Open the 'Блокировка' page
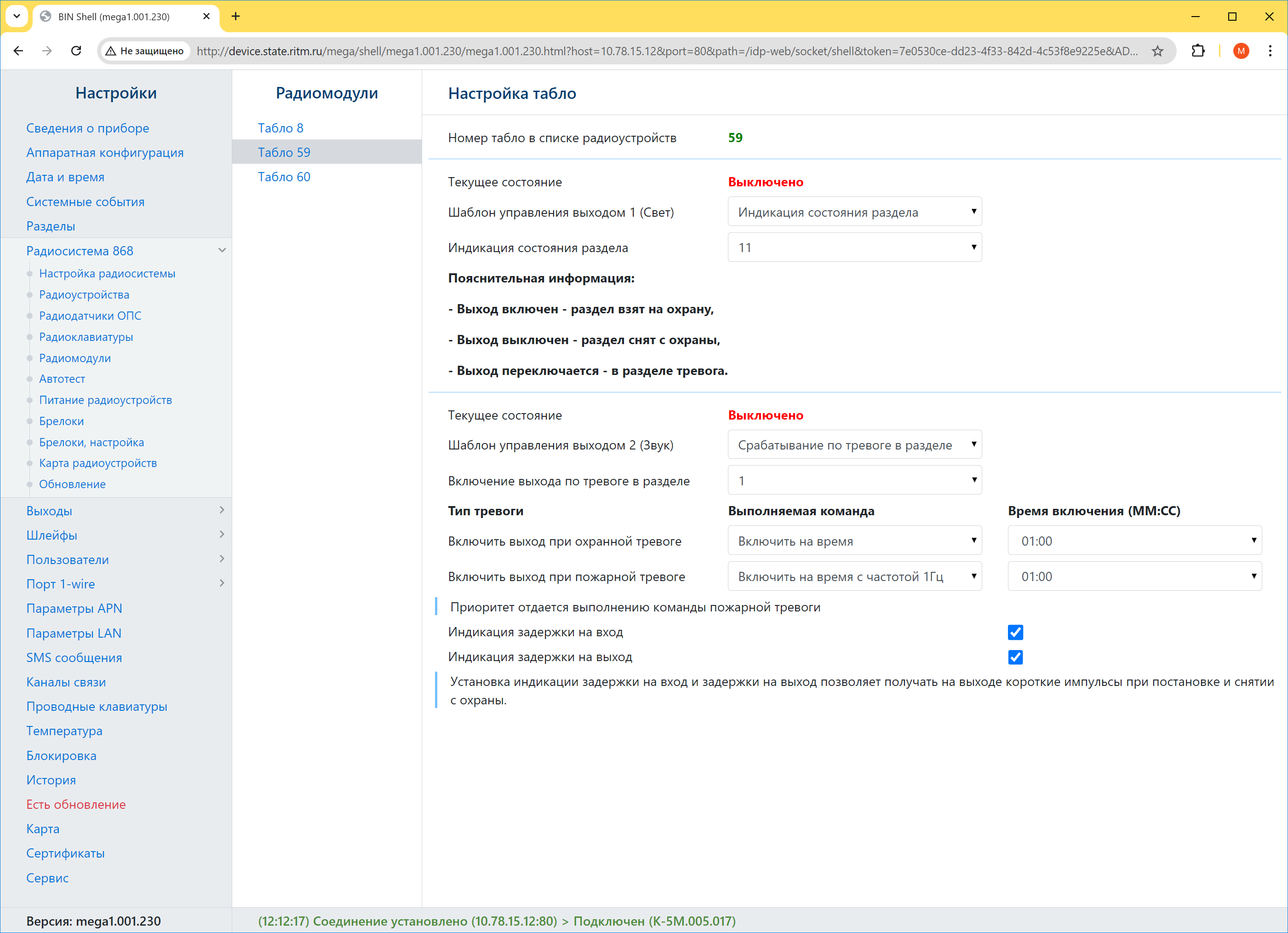Image resolution: width=1288 pixels, height=933 pixels. (61, 756)
